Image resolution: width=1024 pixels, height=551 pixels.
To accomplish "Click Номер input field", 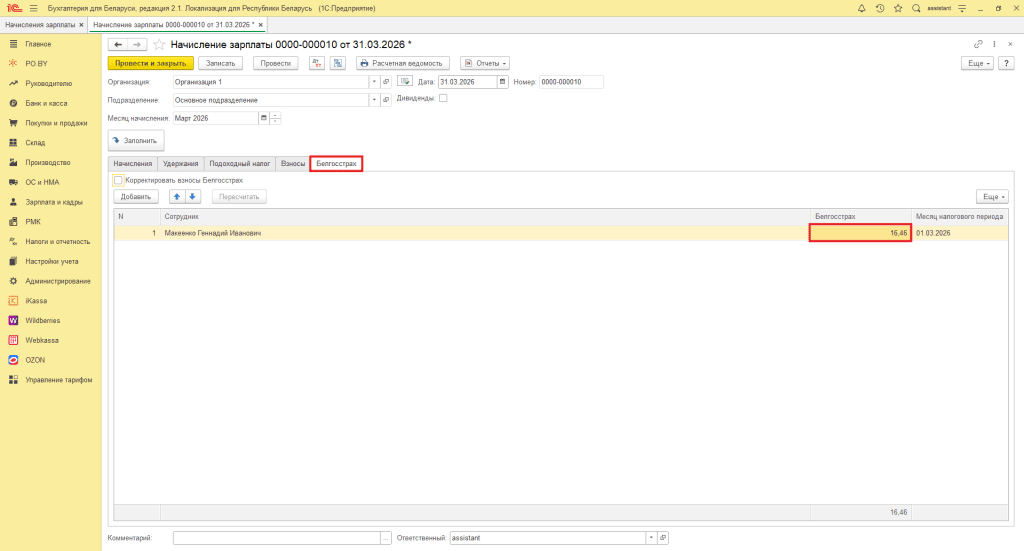I will coord(571,82).
